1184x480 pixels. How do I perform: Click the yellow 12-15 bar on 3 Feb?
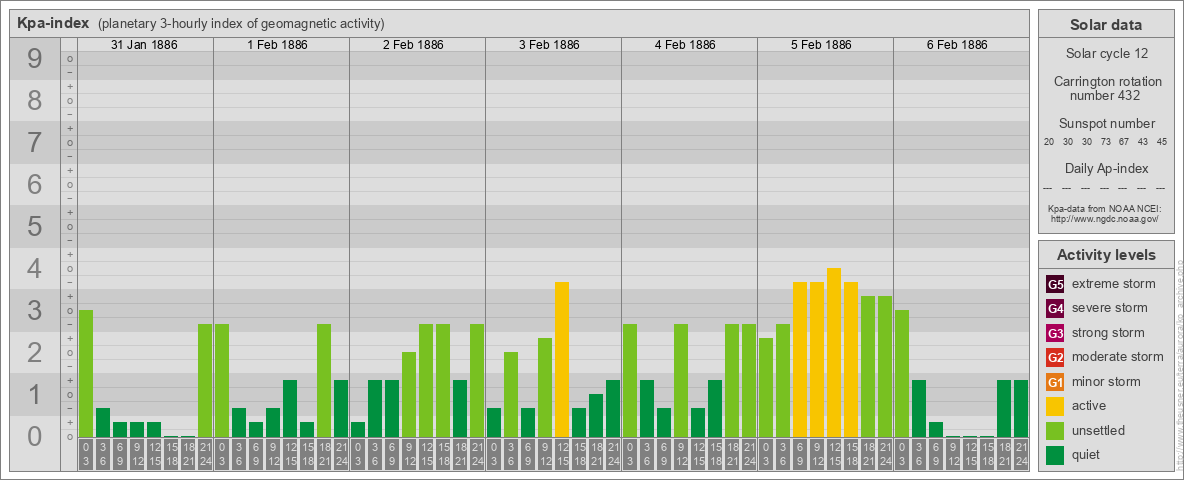point(562,359)
